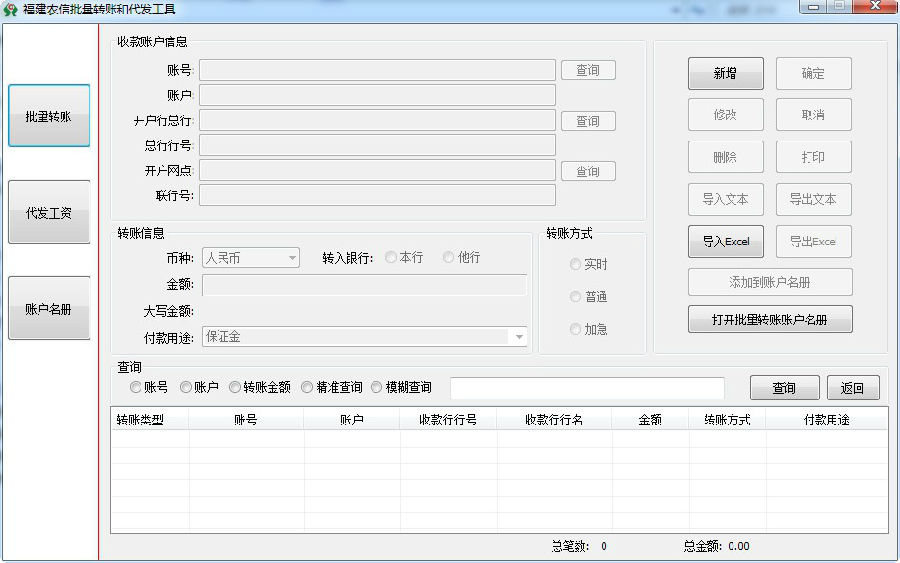Click 转账方式 column header
The height and width of the screenshot is (563, 900).
pyautogui.click(x=727, y=420)
